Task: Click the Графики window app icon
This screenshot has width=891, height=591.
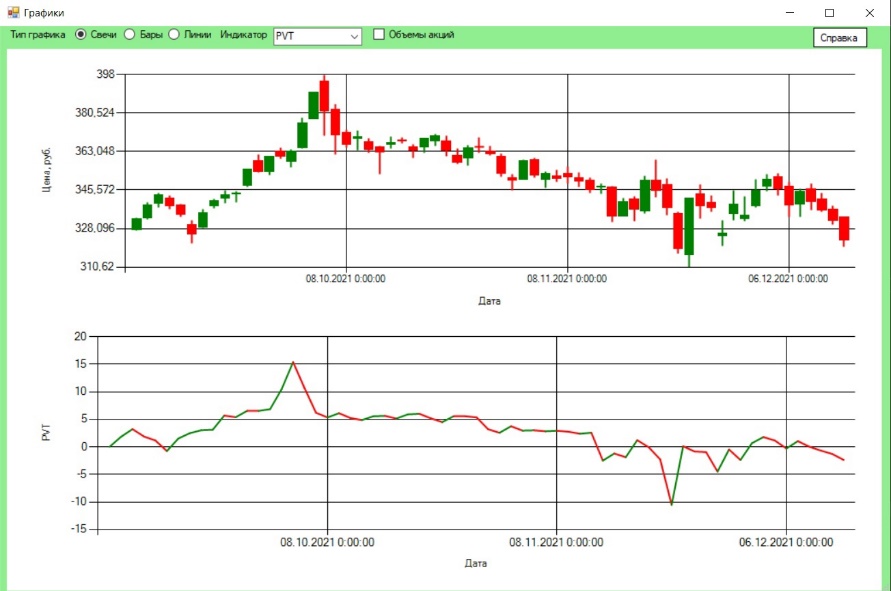Action: tap(13, 12)
